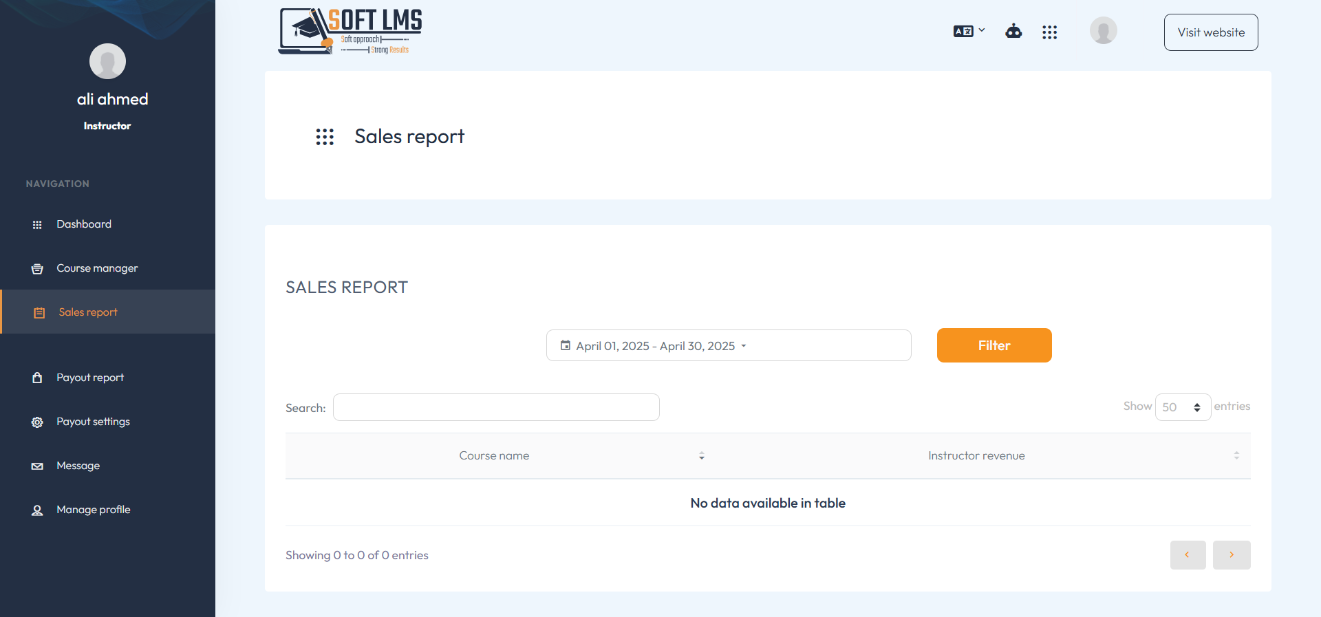Open Dashboard from navigation
Image resolution: width=1321 pixels, height=617 pixels.
[107, 225]
